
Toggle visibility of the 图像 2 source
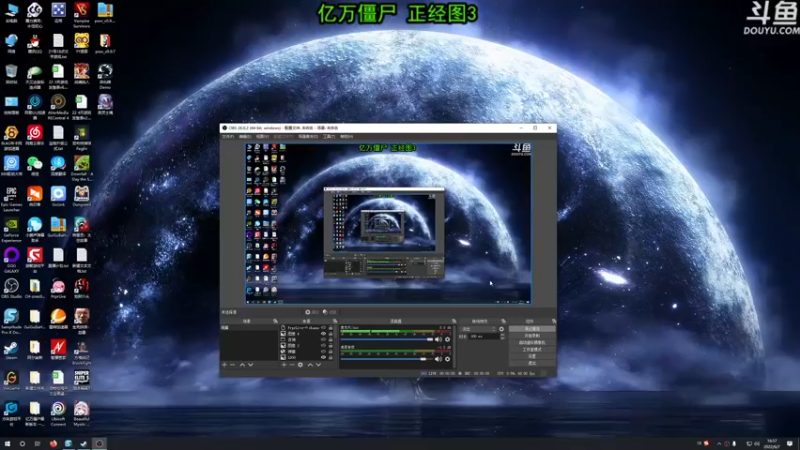[323, 346]
